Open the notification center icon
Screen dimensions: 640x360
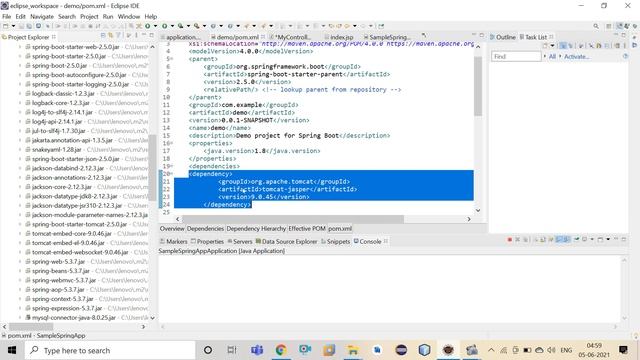pyautogui.click(x=623, y=350)
